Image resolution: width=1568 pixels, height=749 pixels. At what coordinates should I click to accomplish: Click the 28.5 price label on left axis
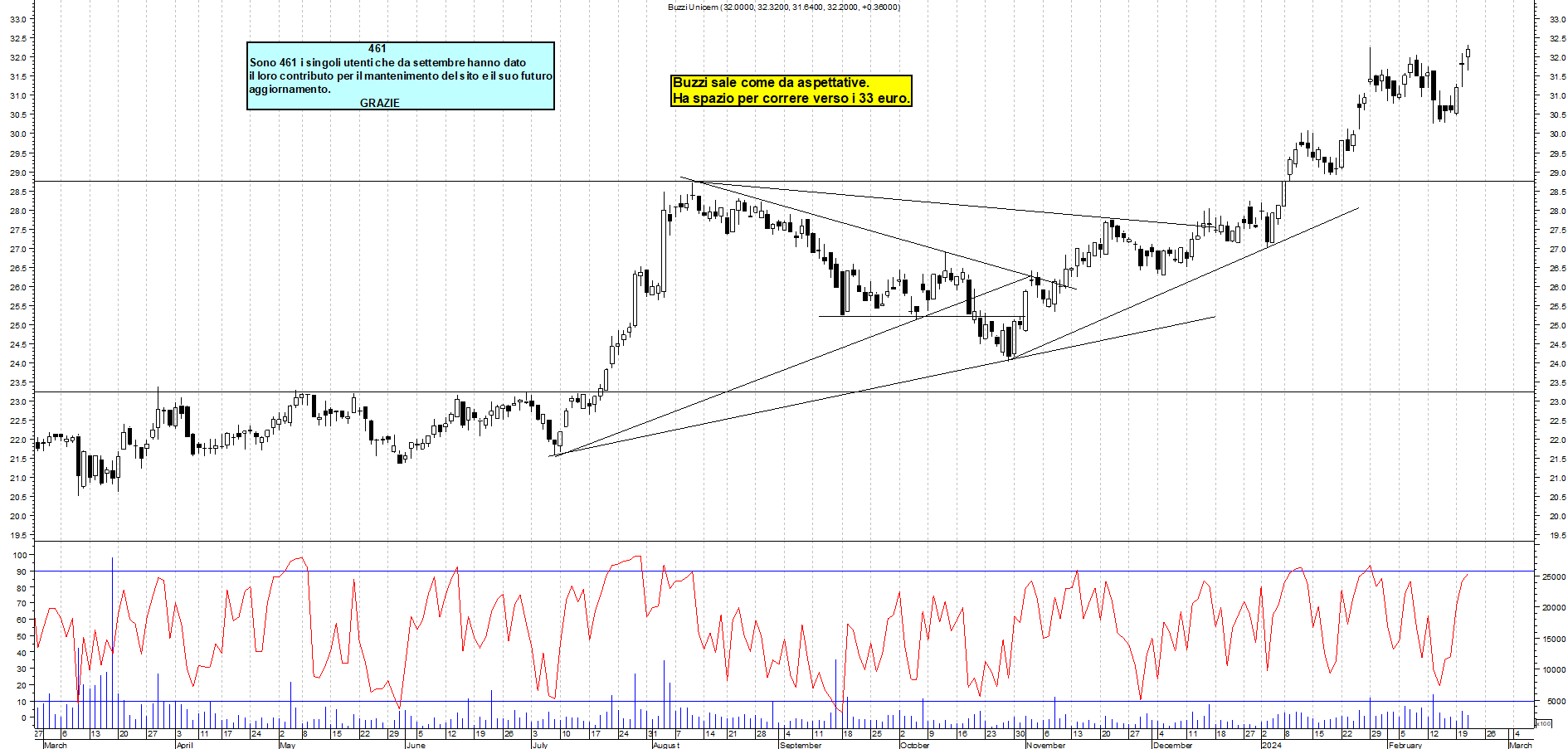click(x=19, y=192)
